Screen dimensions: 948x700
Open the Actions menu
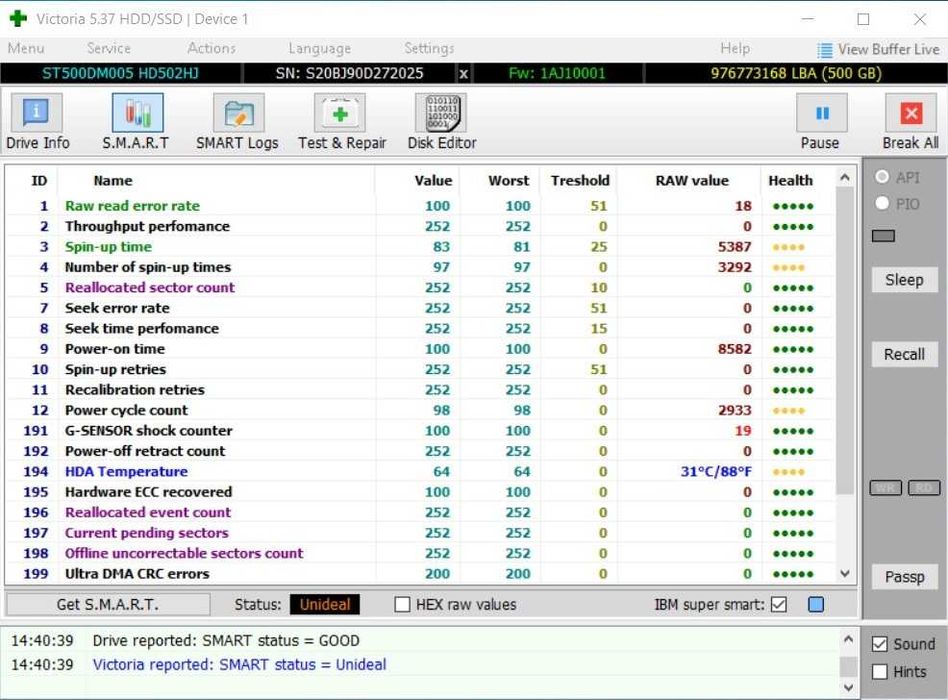211,48
